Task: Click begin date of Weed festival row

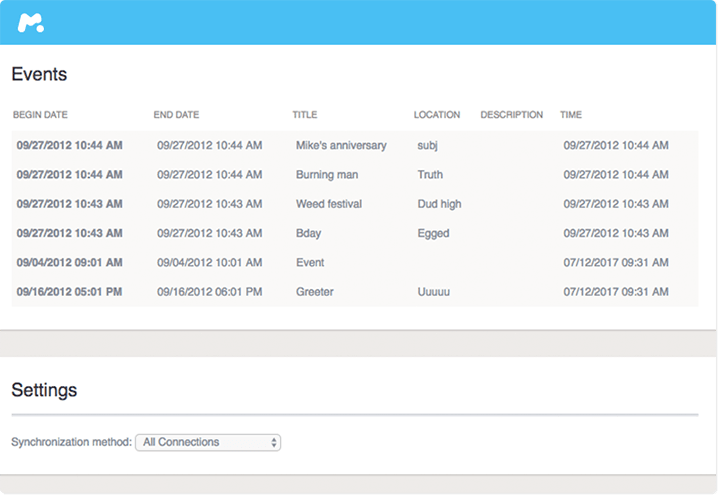Action: [x=70, y=204]
